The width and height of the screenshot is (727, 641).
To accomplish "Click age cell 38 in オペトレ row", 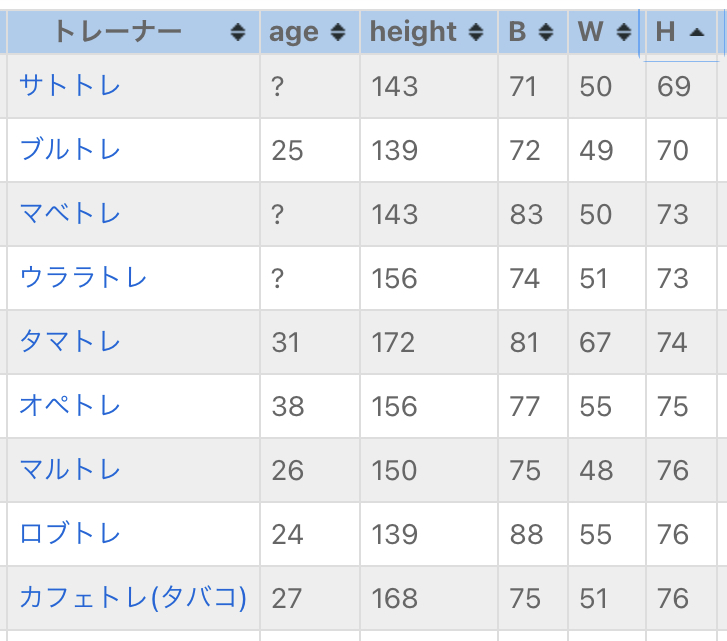I will 287,407.
